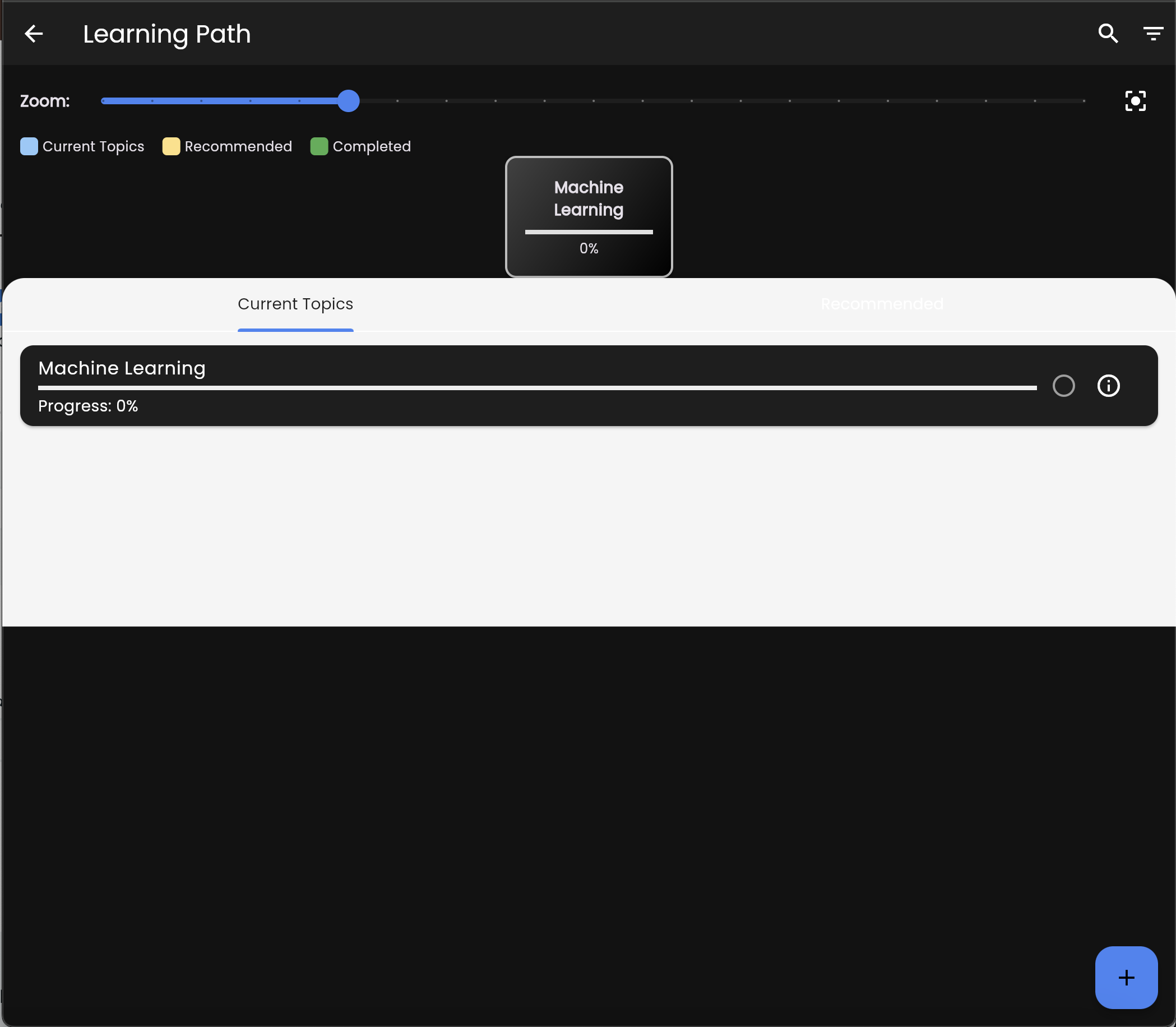The image size is (1176, 1027).
Task: Click the Recommended yellow legend swatch
Action: [171, 146]
